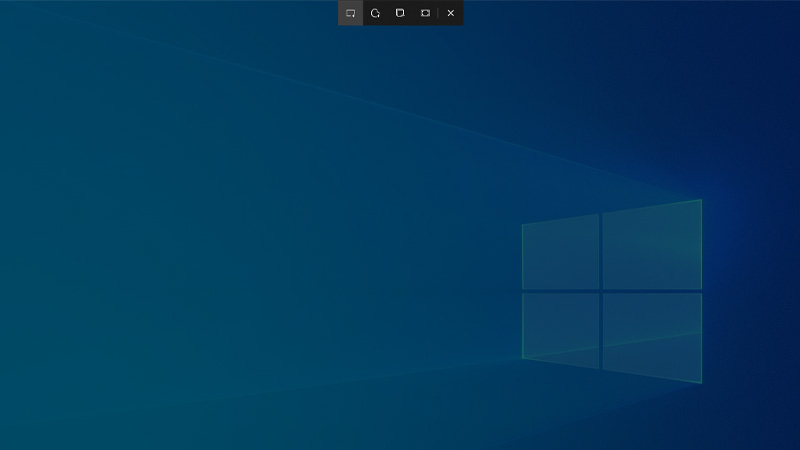
Task: Close the snipping toolbar
Action: (451, 13)
